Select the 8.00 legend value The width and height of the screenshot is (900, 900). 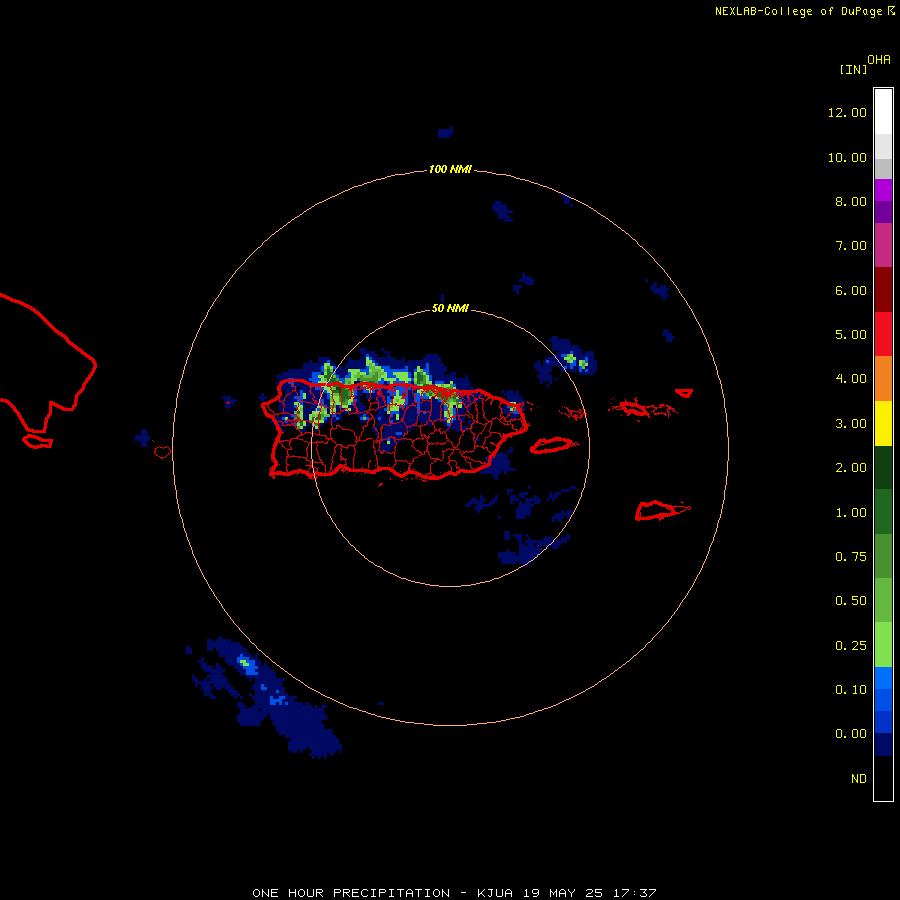tap(851, 201)
